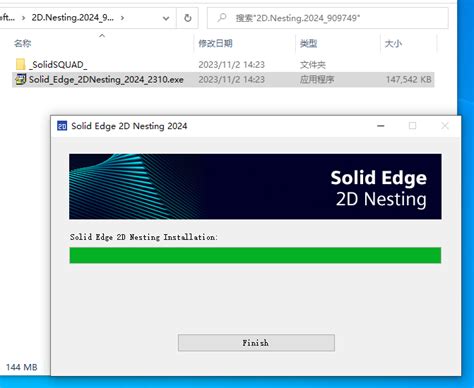
Task: Click the Finish button
Action: point(256,343)
